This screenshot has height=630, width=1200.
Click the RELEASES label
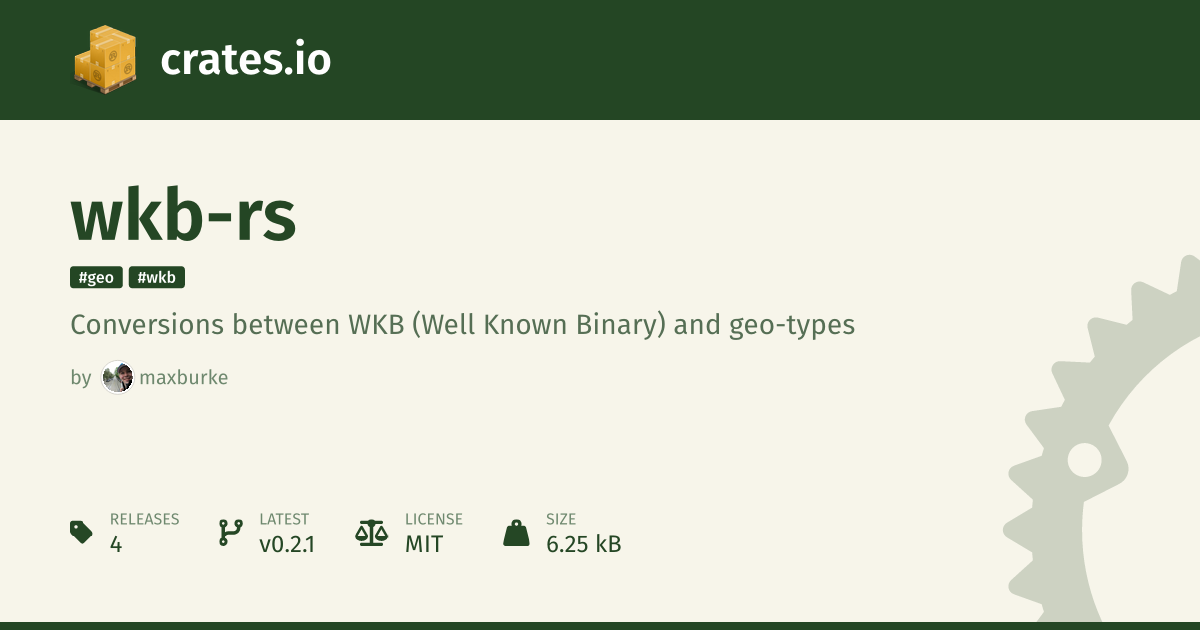point(144,519)
